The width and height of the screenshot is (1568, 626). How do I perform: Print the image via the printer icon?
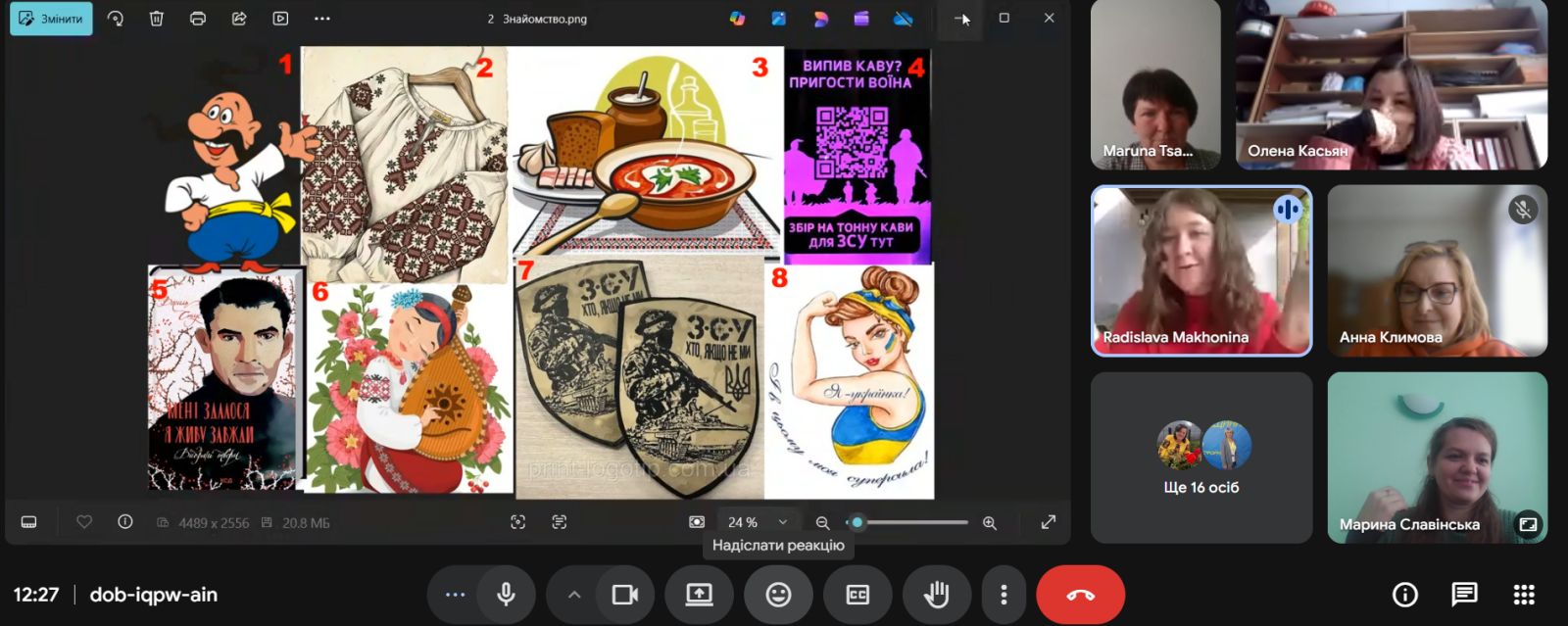point(198,19)
